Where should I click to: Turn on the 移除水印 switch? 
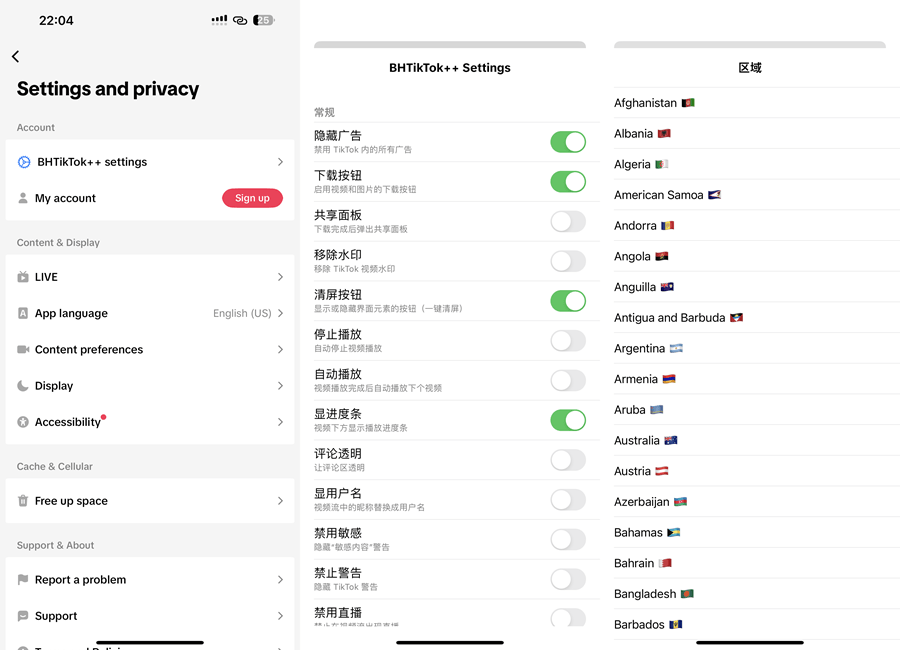[x=568, y=261]
